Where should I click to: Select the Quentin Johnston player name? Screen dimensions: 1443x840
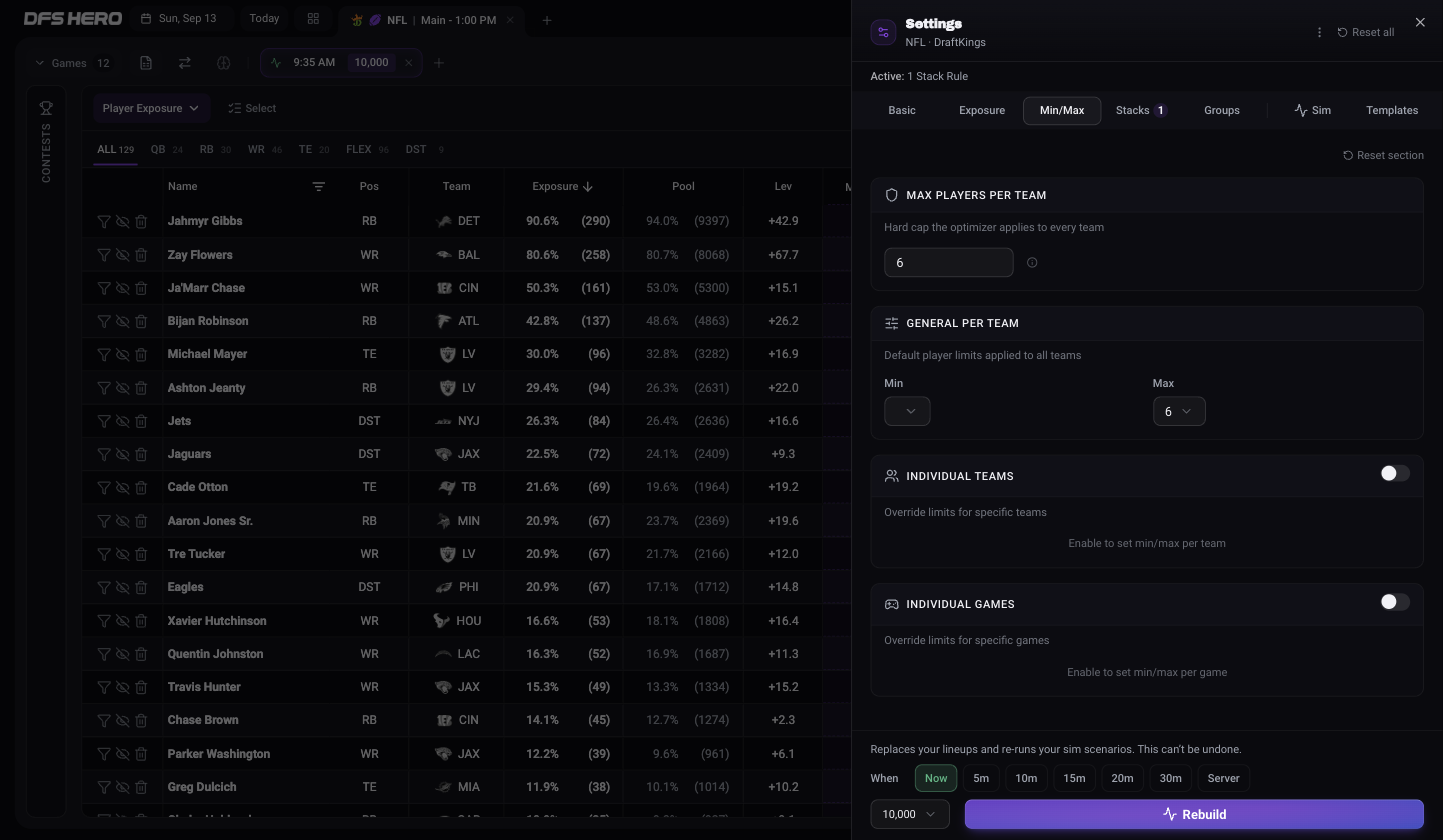tap(215, 654)
